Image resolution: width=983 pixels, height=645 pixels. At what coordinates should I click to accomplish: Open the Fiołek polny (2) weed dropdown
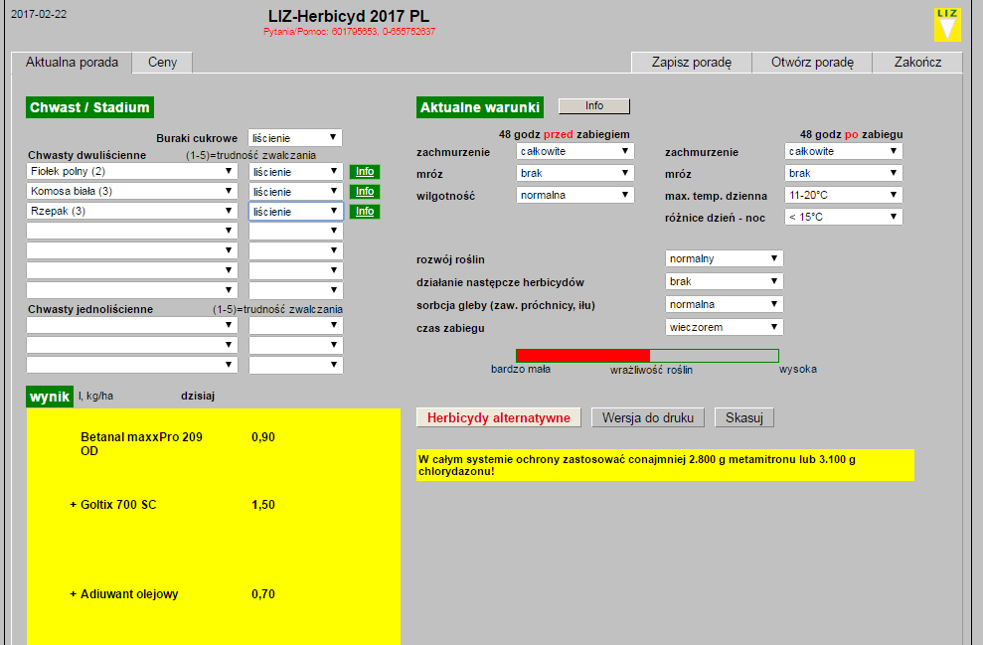[132, 171]
